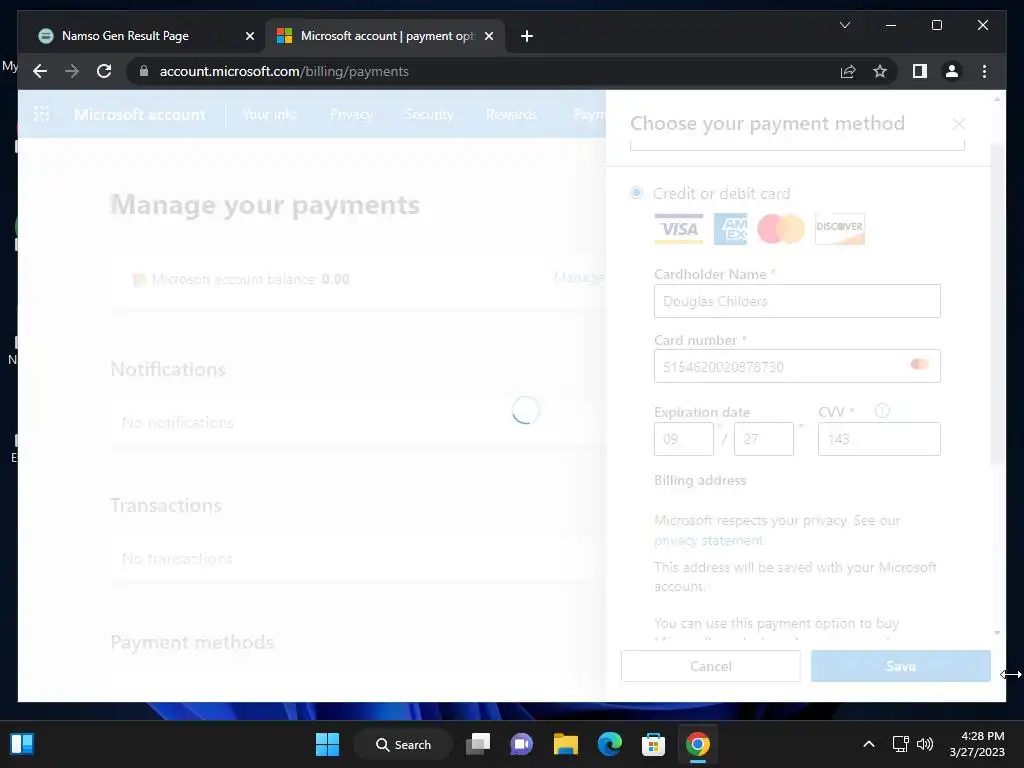
Task: Click the Cardholder Name field
Action: [797, 301]
